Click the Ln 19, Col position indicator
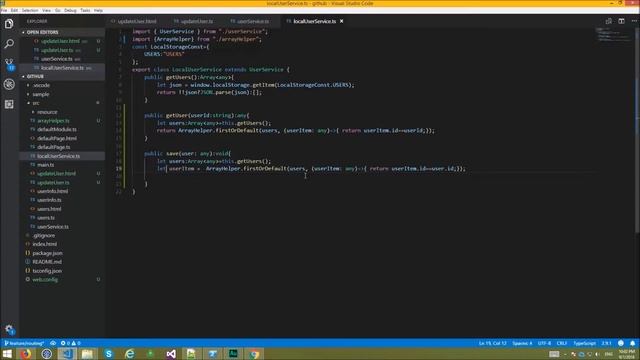The height and width of the screenshot is (360, 640). (492, 343)
